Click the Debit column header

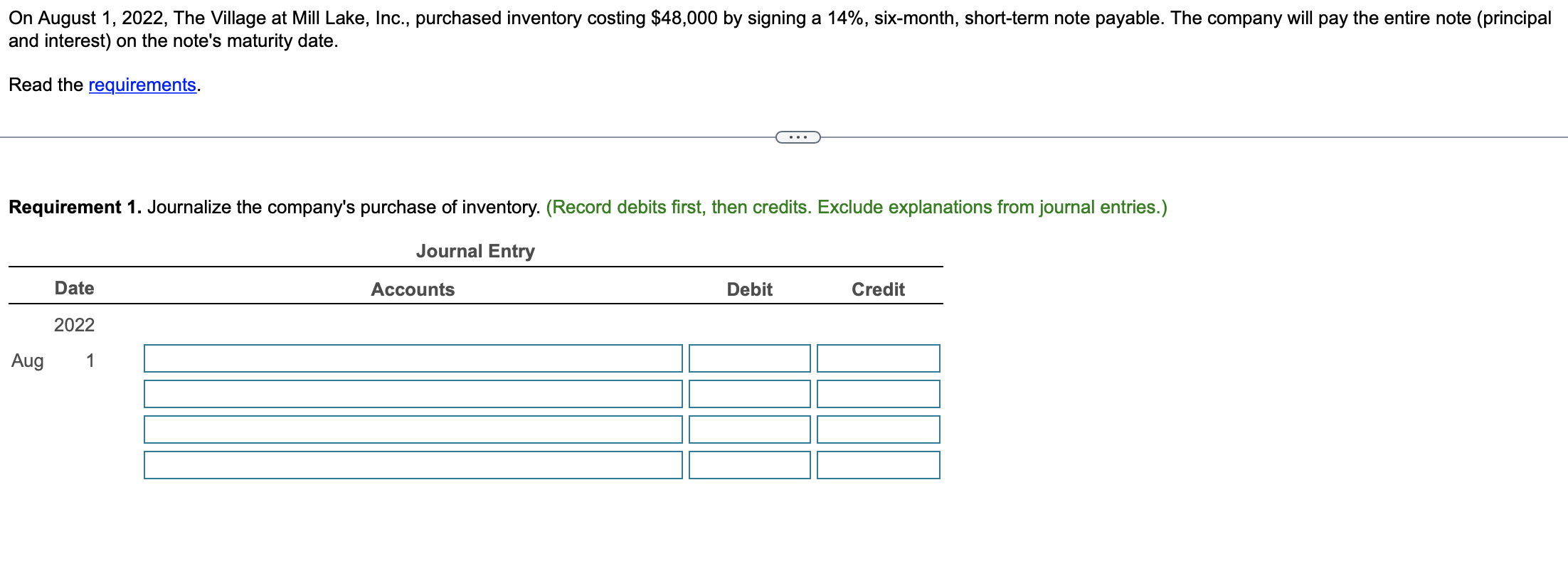748,289
